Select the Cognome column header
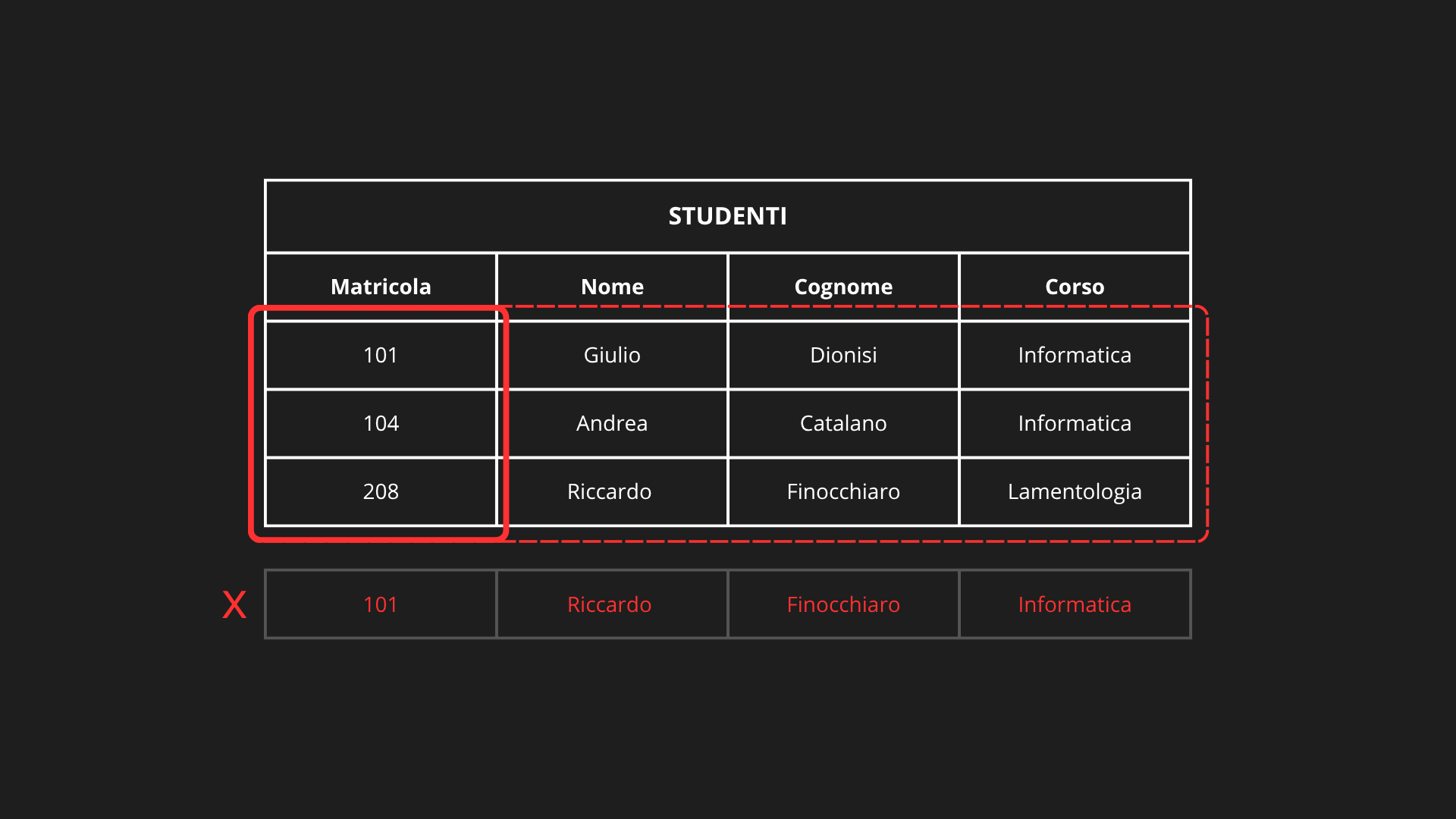Screen dimensions: 1456x819 click(843, 287)
